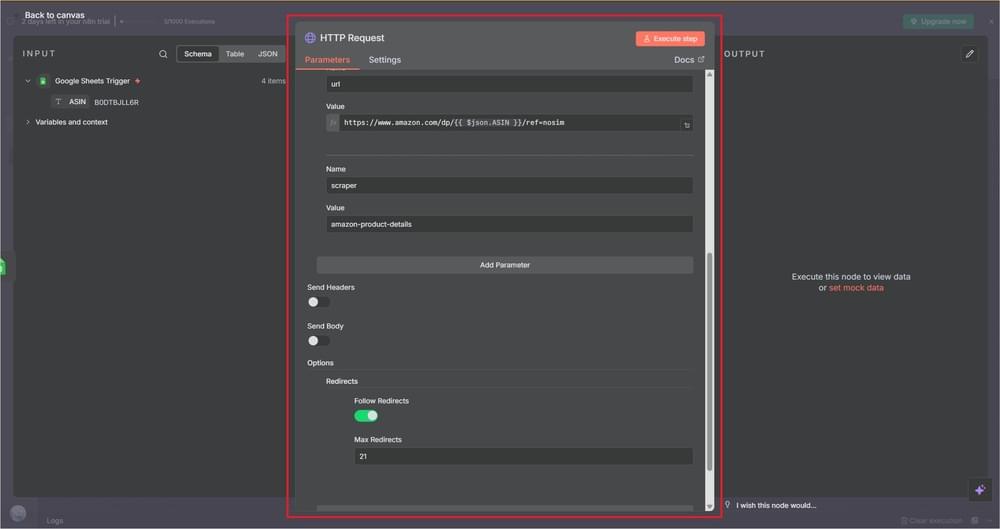Click the lightbulb icon by 'I wish this node would'

tap(728, 505)
